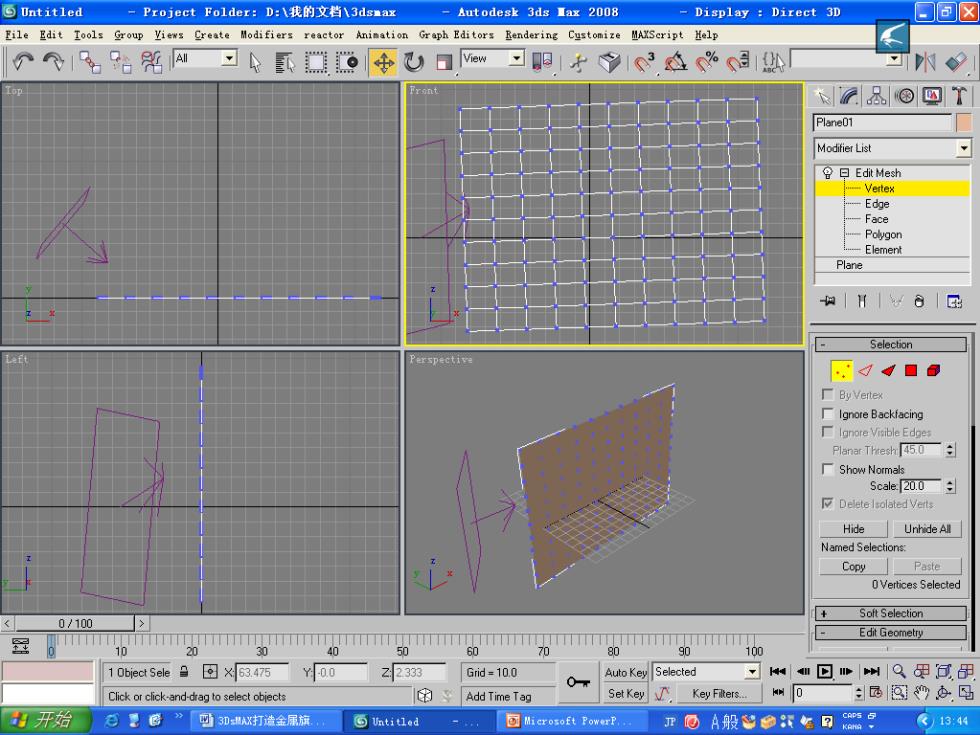
Task: Click the 0 / 100 time slider
Action: 75,623
